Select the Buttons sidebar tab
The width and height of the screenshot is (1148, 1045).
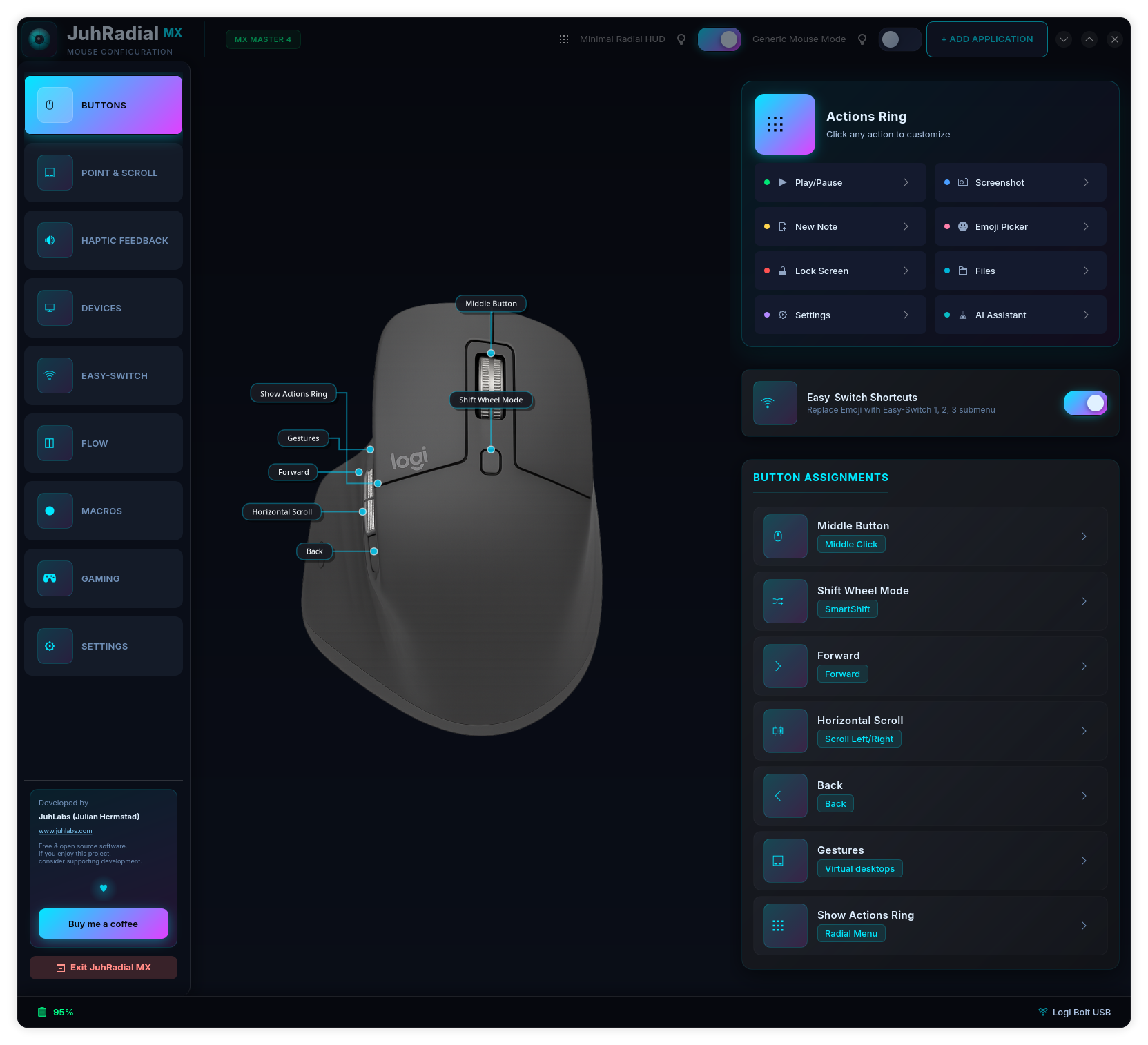coord(104,105)
